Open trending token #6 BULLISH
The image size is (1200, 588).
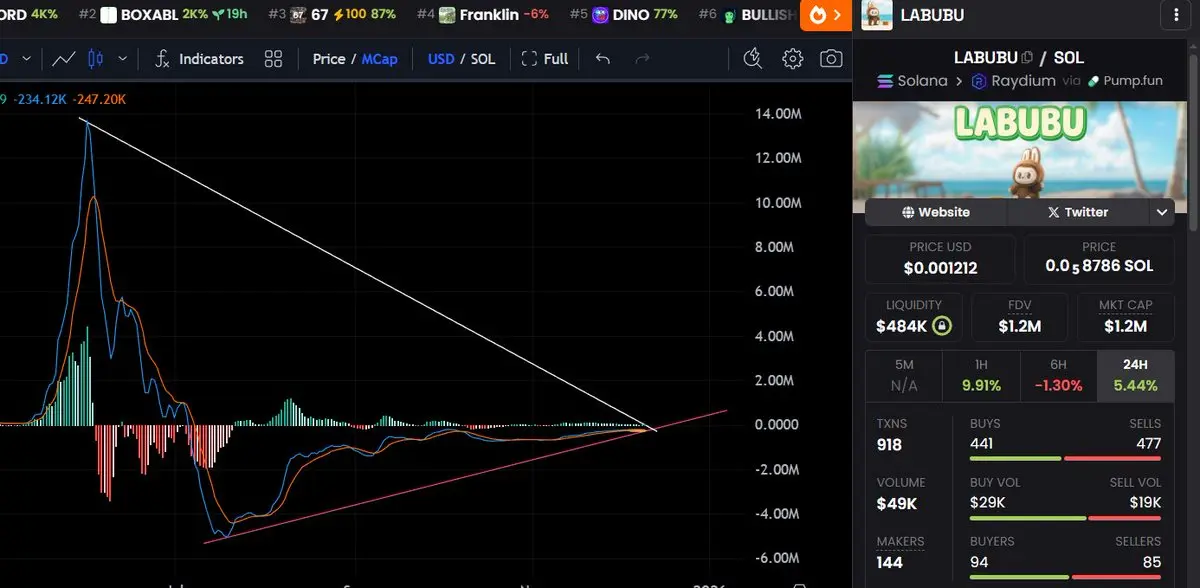[747, 15]
